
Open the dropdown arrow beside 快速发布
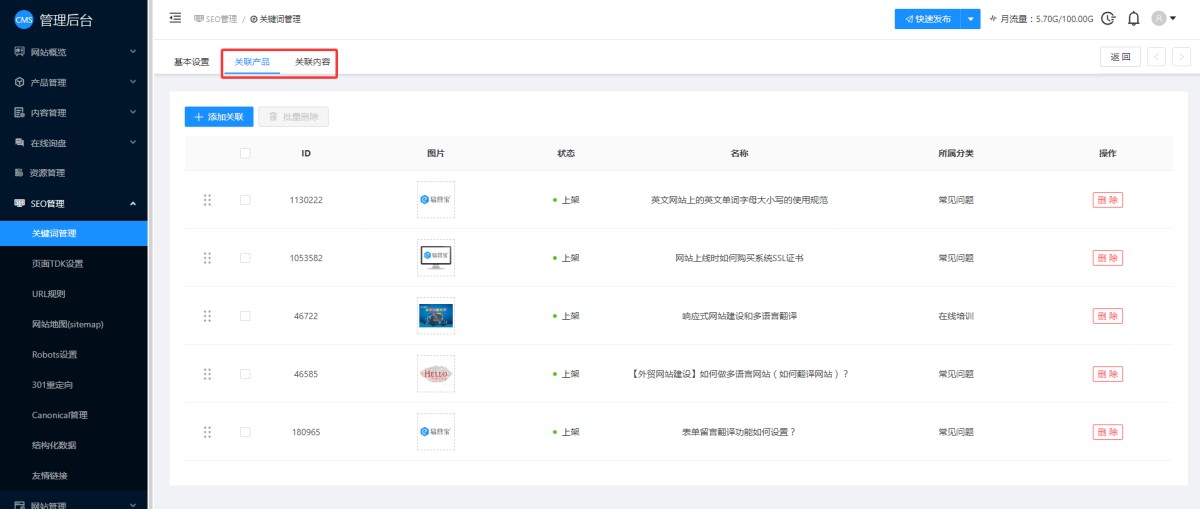970,18
